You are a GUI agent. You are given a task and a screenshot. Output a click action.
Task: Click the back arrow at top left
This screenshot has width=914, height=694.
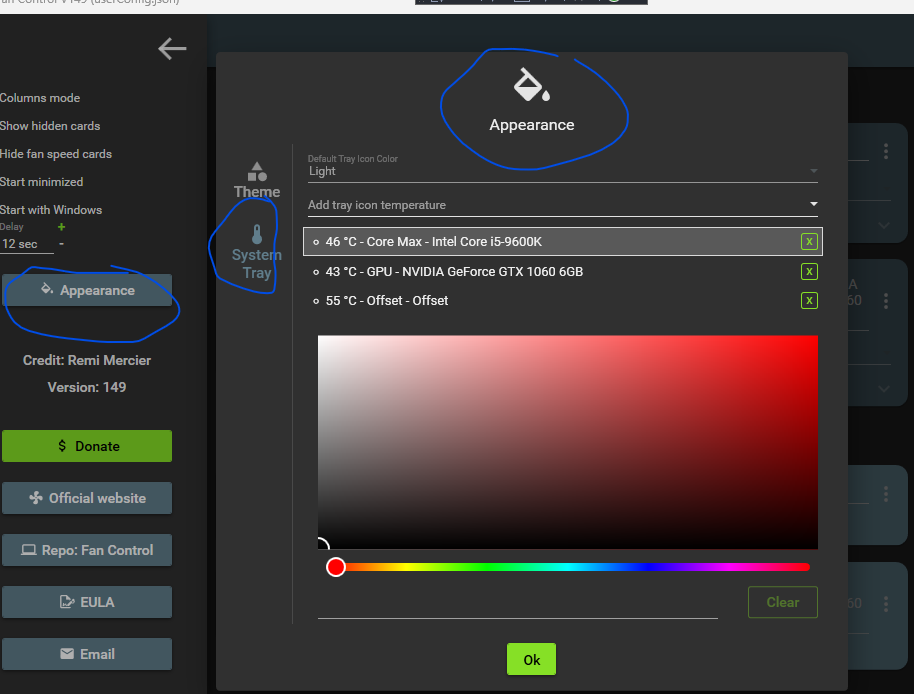(x=172, y=48)
